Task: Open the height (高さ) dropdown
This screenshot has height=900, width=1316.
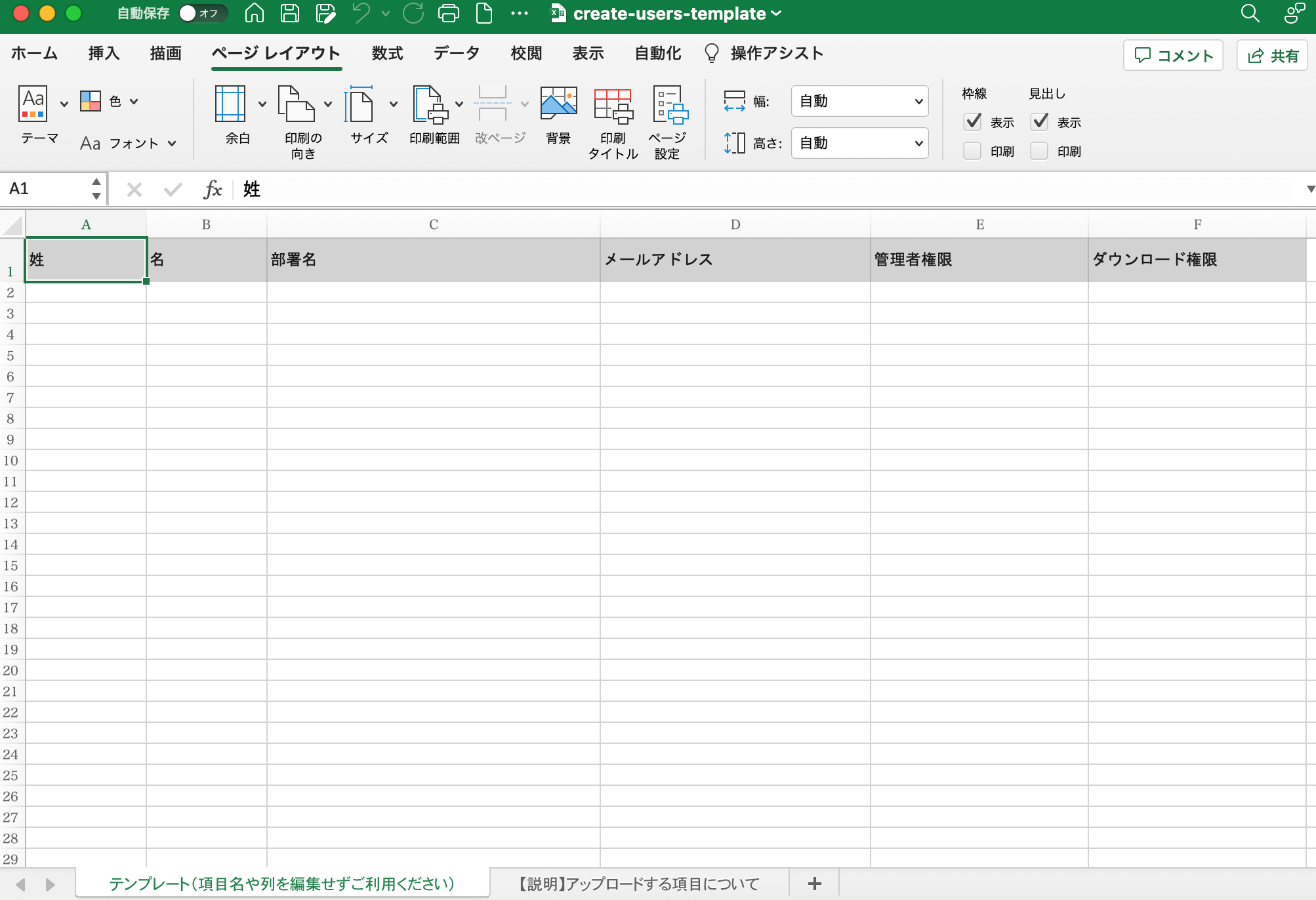Action: [x=859, y=143]
